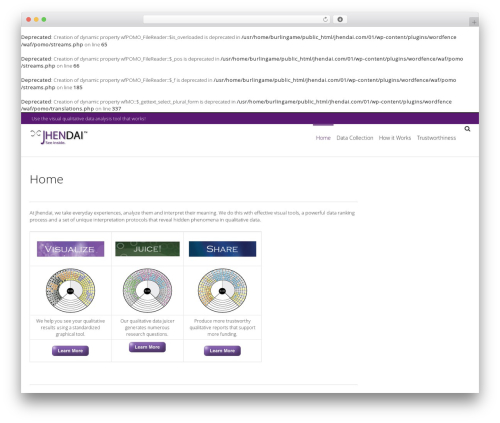Select the Visualize banner image

click(x=70, y=249)
